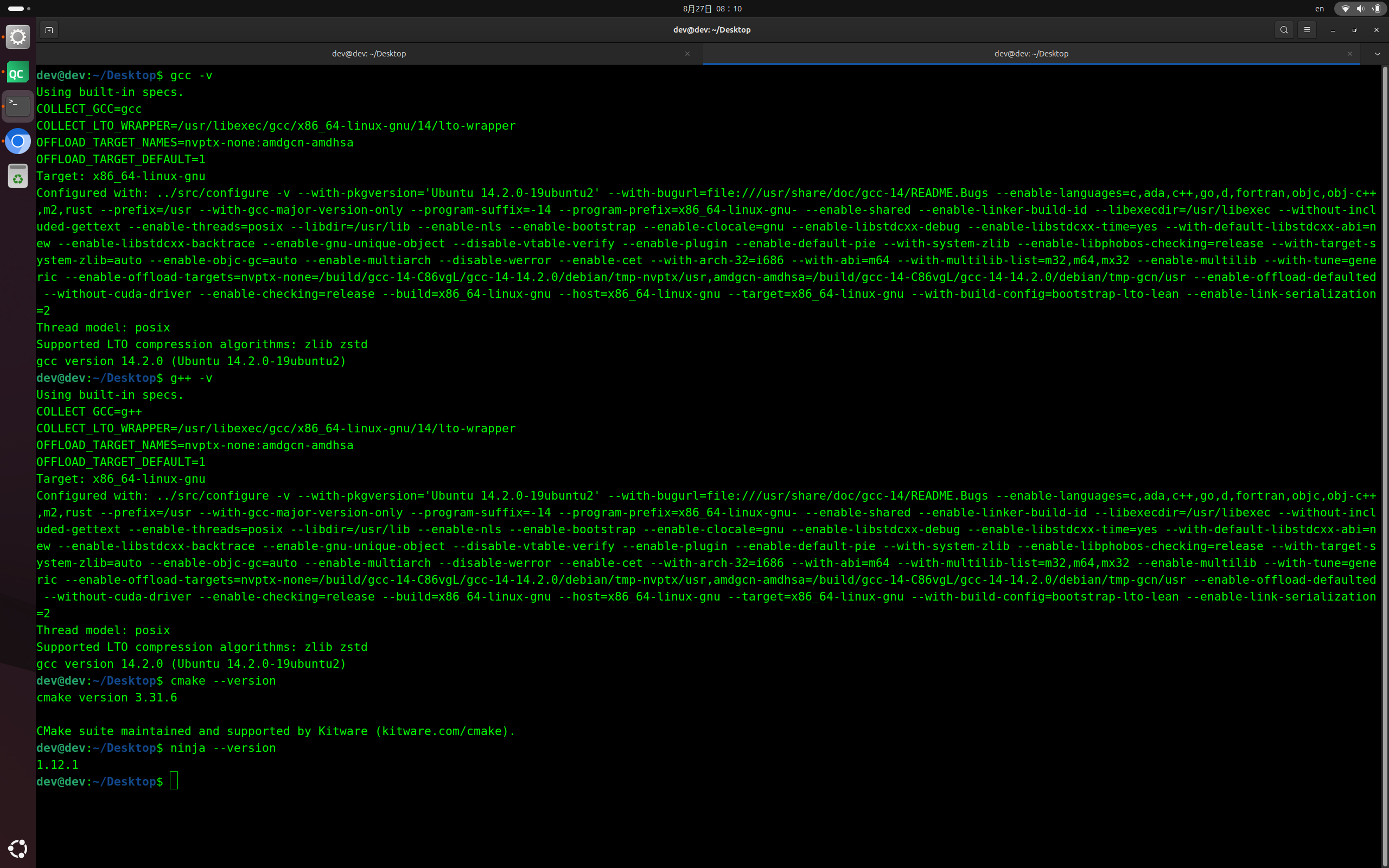Switch the input source labeled en
The height and width of the screenshot is (868, 1389).
pos(1320,9)
